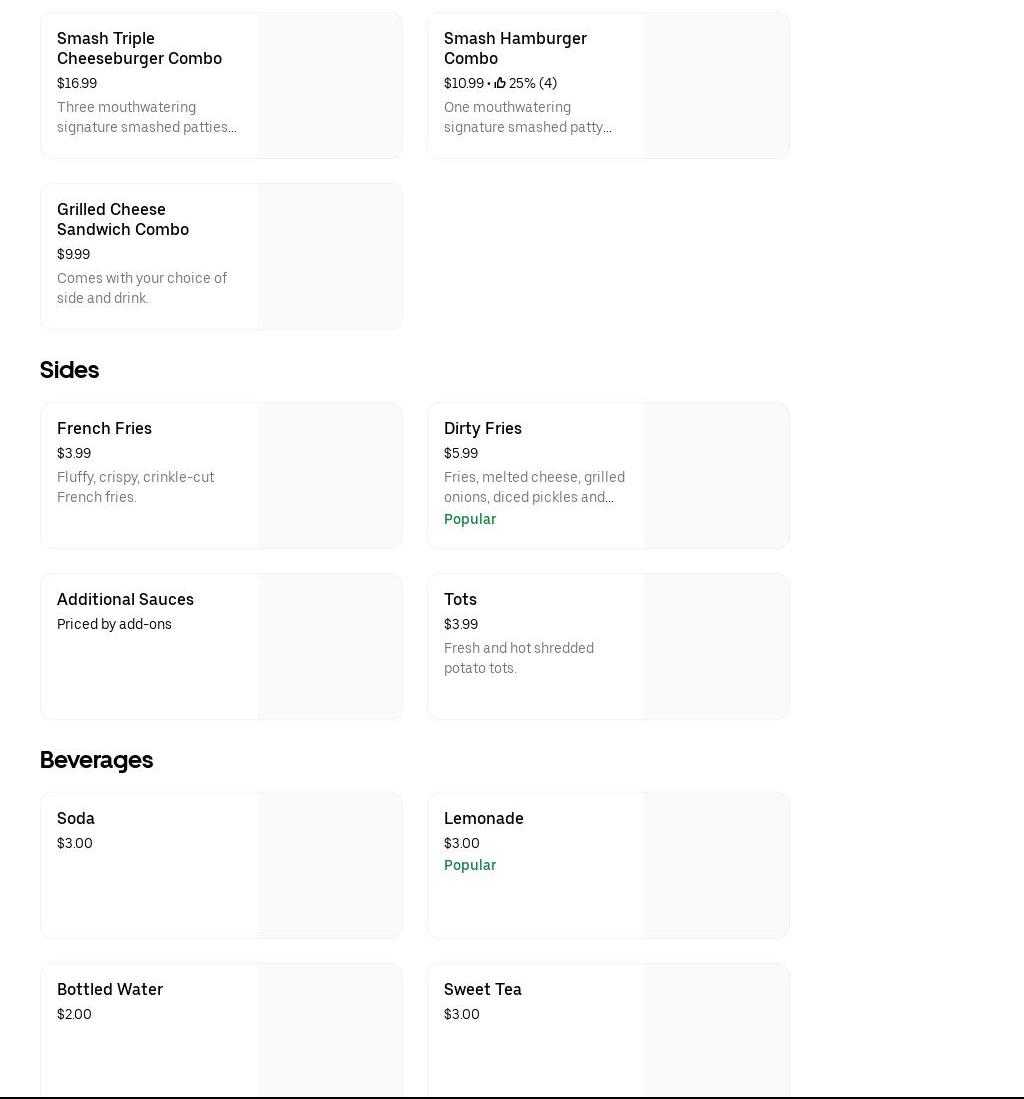
Task: Click the French Fries image placeholder
Action: 329,476
